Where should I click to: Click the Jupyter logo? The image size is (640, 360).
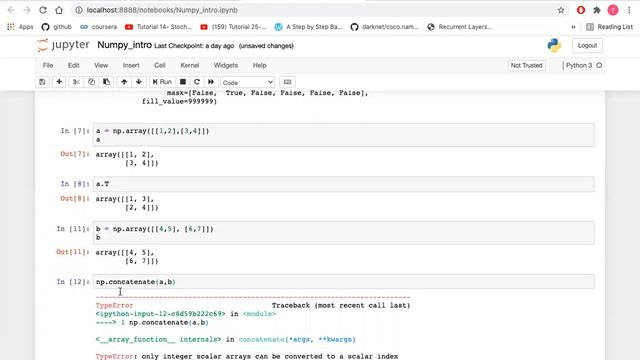[63, 45]
